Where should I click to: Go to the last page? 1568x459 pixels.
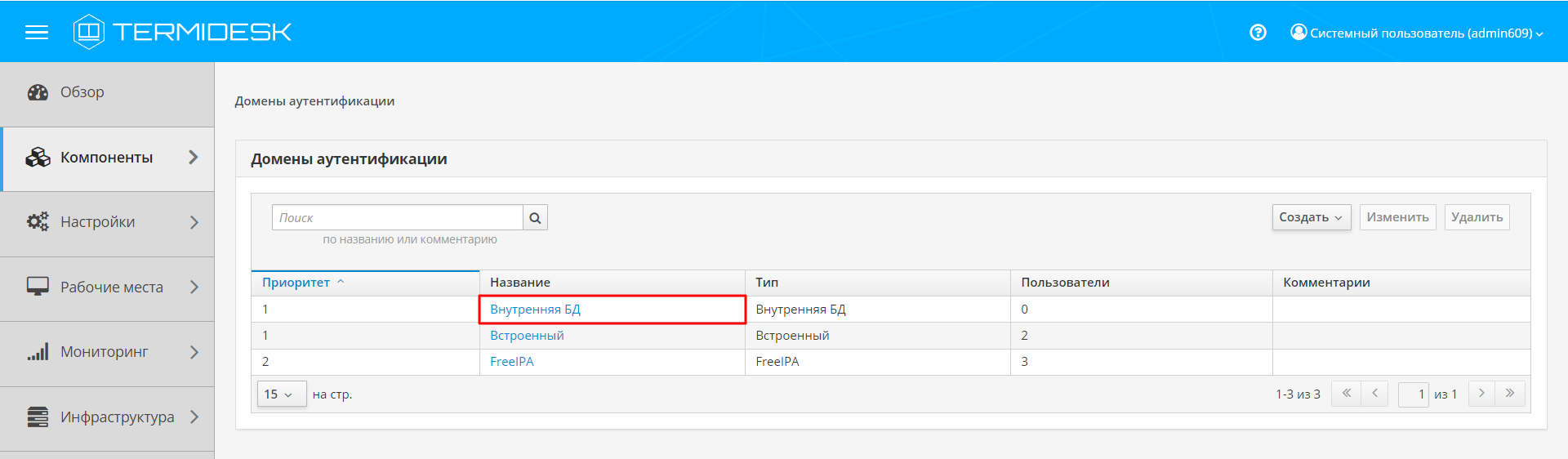pos(1510,394)
